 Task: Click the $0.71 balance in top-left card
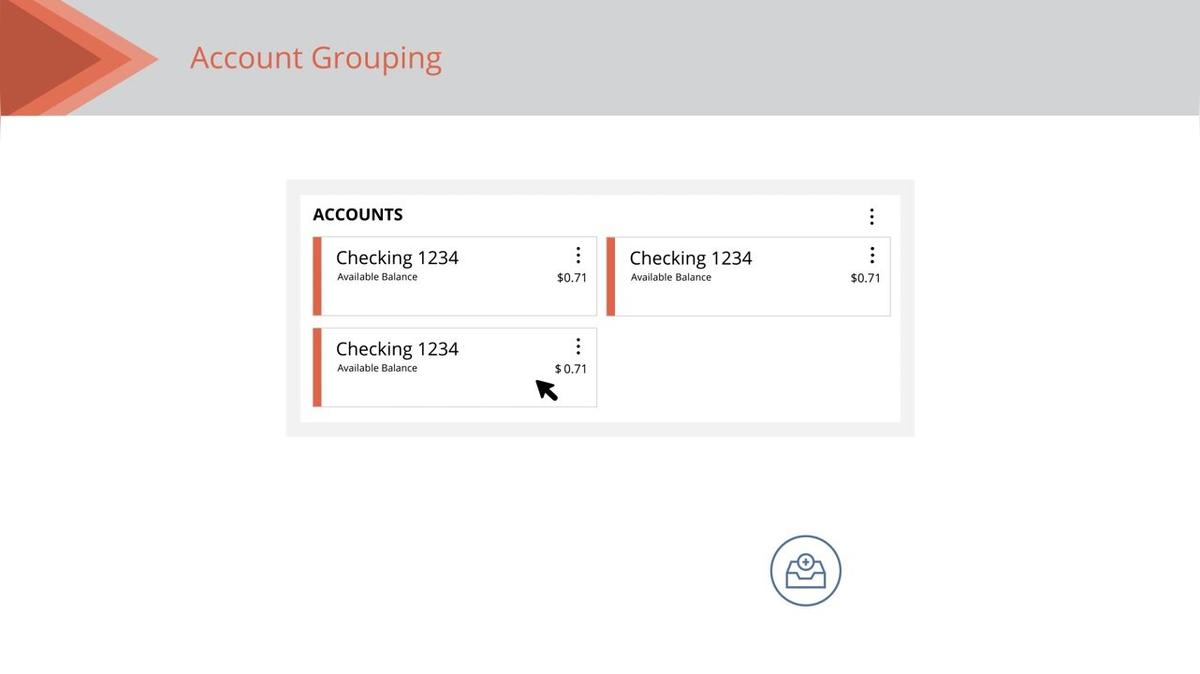tap(572, 278)
